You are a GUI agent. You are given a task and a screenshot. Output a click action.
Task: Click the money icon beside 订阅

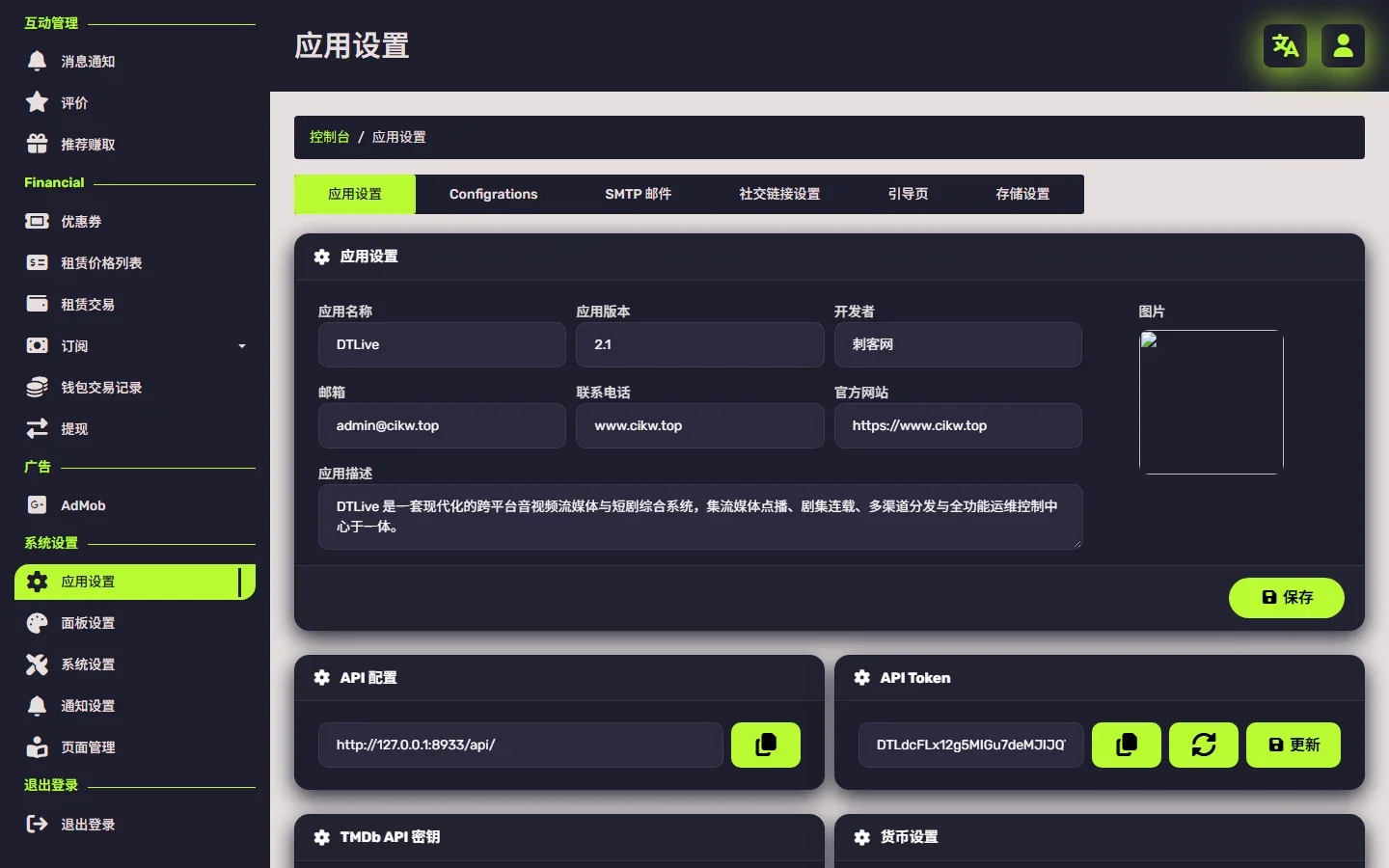tap(37, 345)
